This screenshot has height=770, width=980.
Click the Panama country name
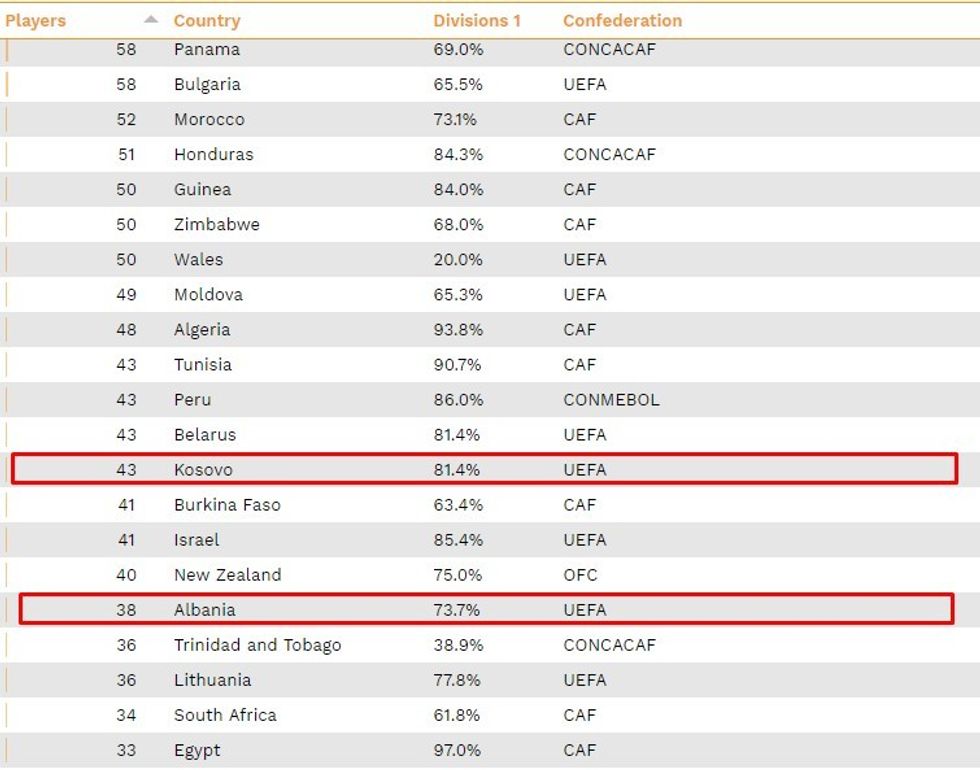click(x=207, y=49)
